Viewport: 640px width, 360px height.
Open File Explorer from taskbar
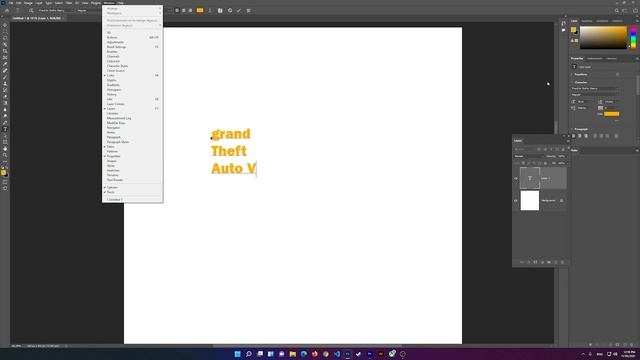click(293, 354)
